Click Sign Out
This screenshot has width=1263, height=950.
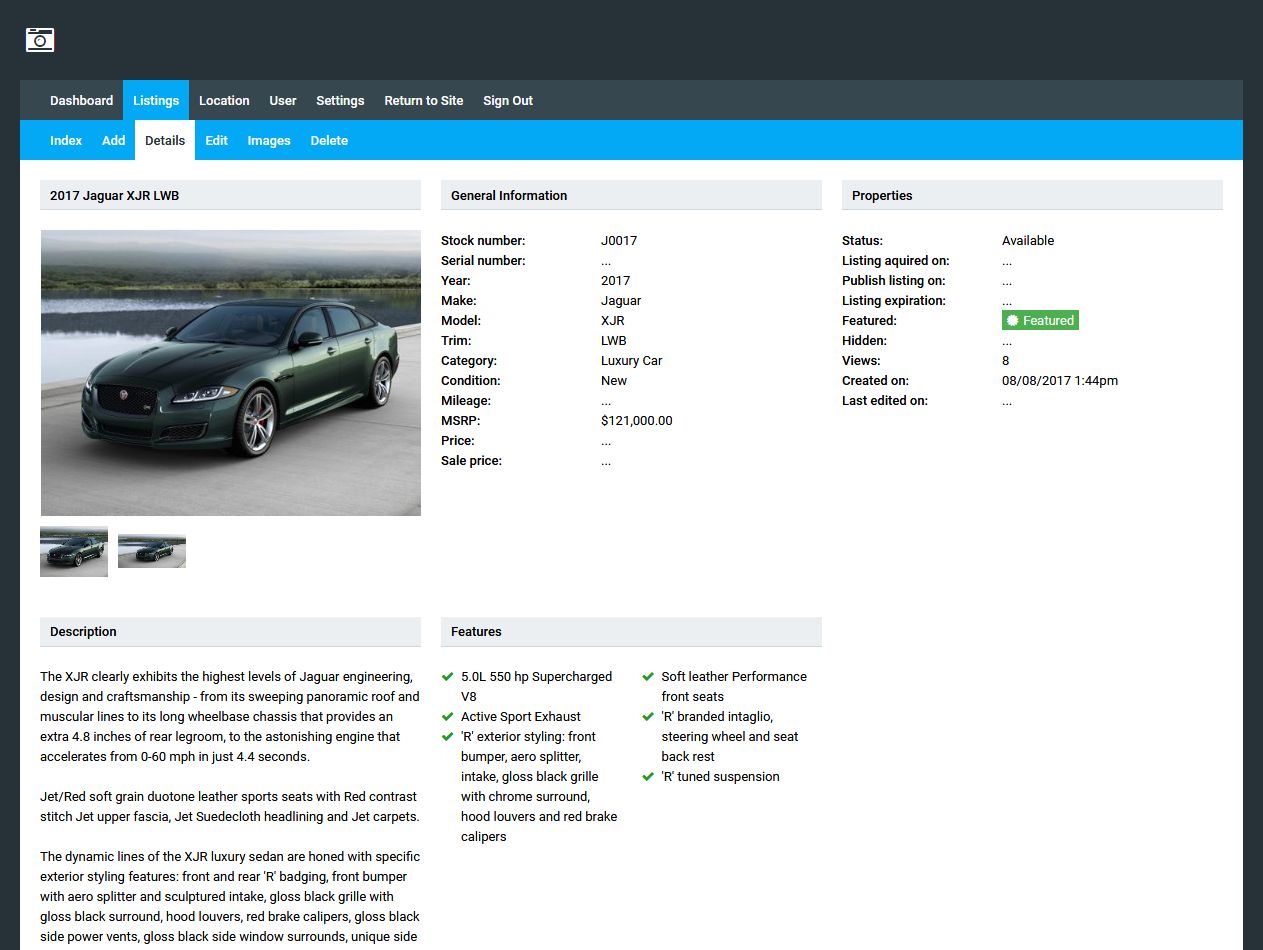[508, 101]
